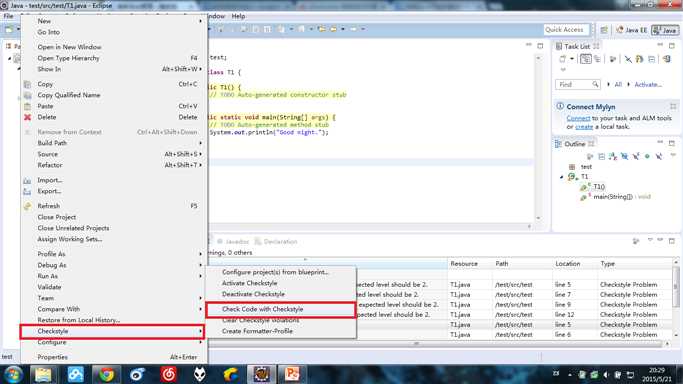Open Chrome from taskbar
The height and width of the screenshot is (384, 683).
tap(105, 374)
